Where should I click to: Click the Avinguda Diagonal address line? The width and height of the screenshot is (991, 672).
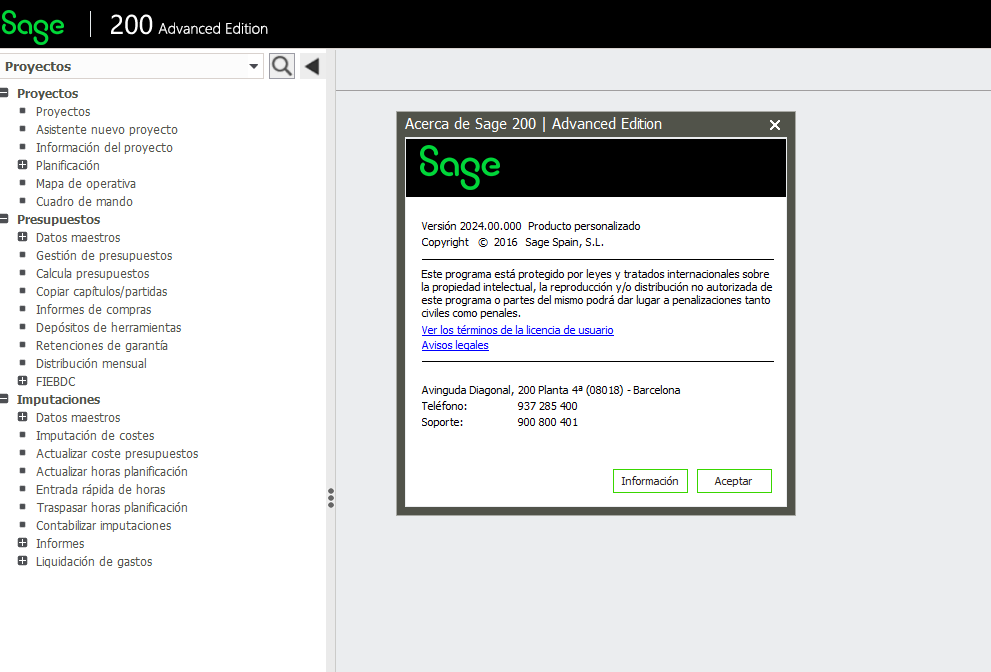[x=551, y=390]
